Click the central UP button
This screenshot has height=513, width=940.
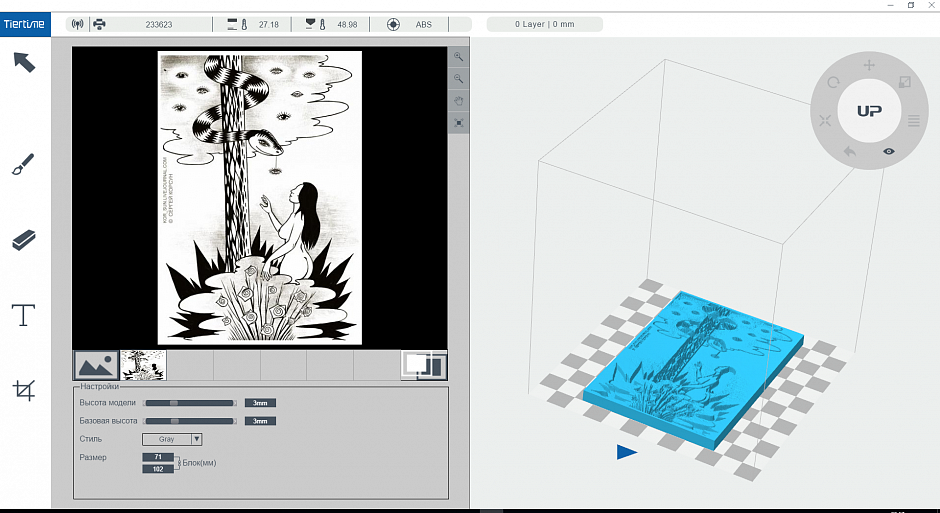point(869,111)
